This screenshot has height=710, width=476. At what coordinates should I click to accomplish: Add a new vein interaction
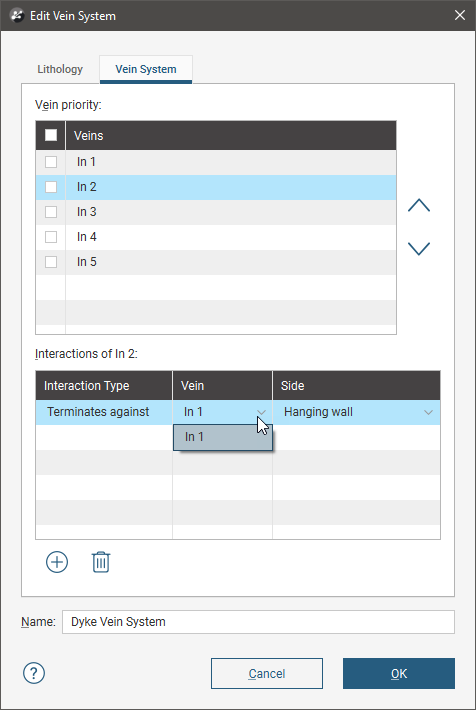(57, 562)
